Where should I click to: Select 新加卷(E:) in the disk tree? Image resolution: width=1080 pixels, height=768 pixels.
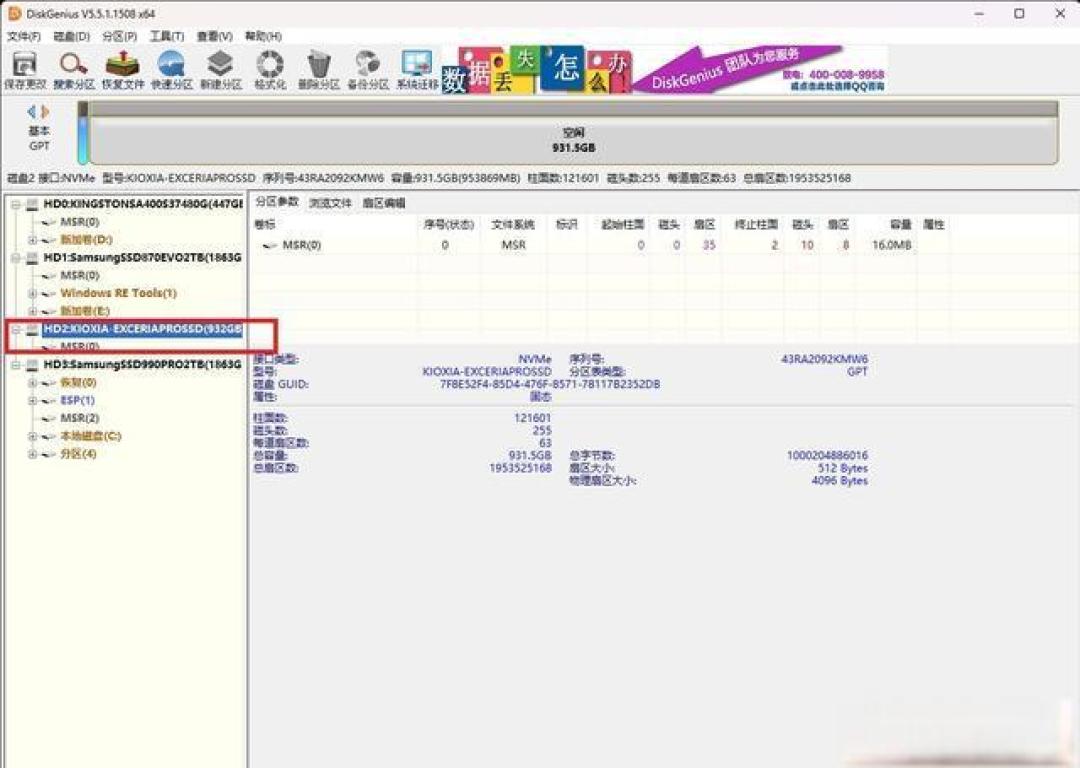(85, 311)
